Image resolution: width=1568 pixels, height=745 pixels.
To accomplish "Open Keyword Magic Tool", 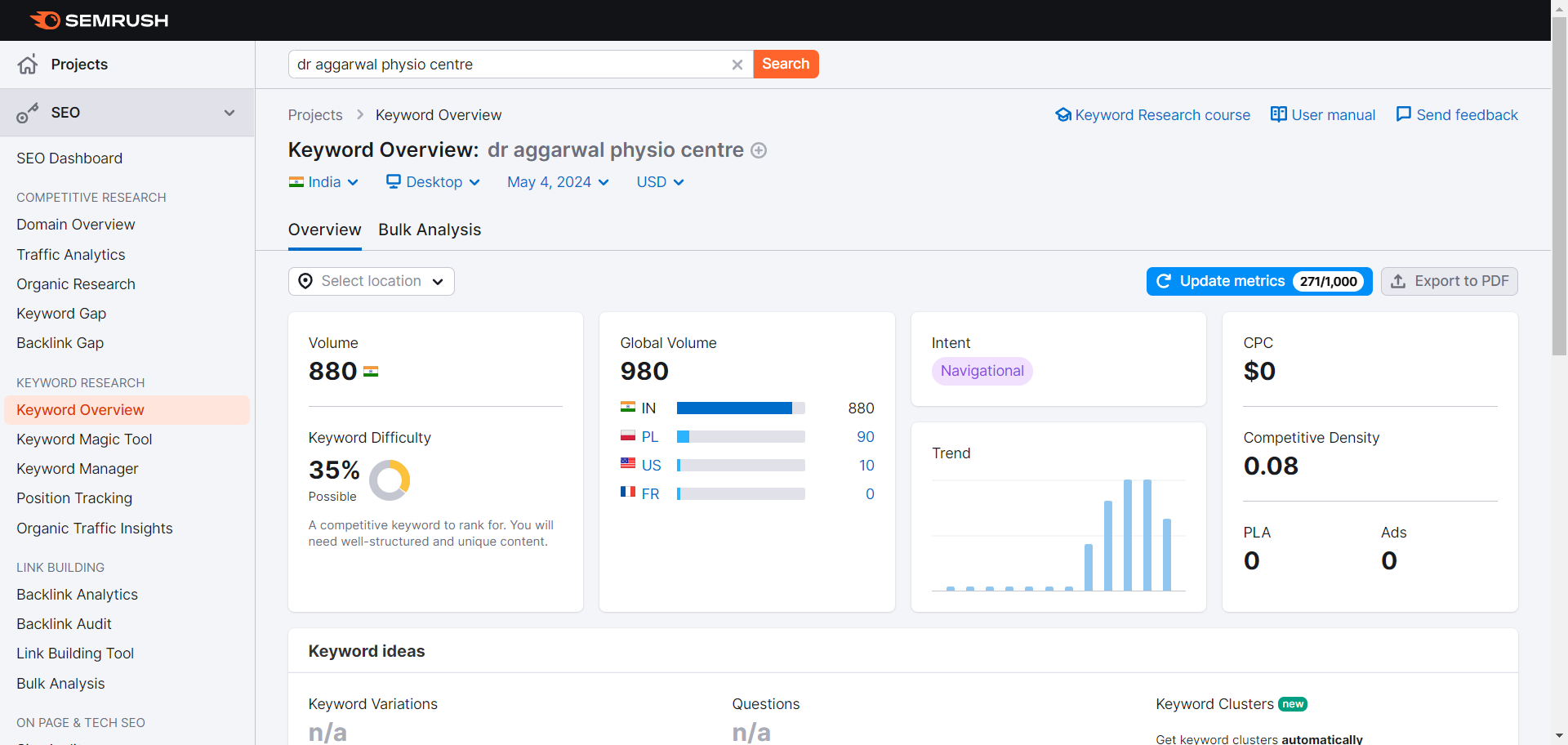I will point(84,439).
